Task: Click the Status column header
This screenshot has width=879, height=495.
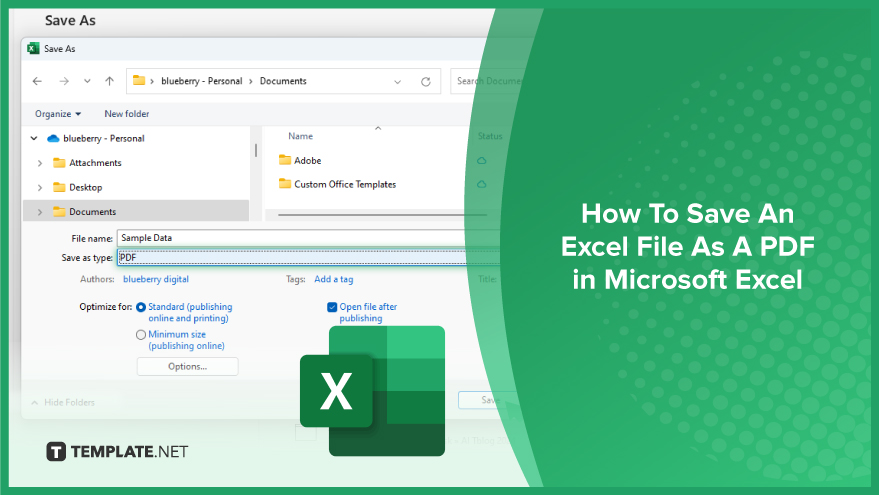Action: tap(490, 136)
